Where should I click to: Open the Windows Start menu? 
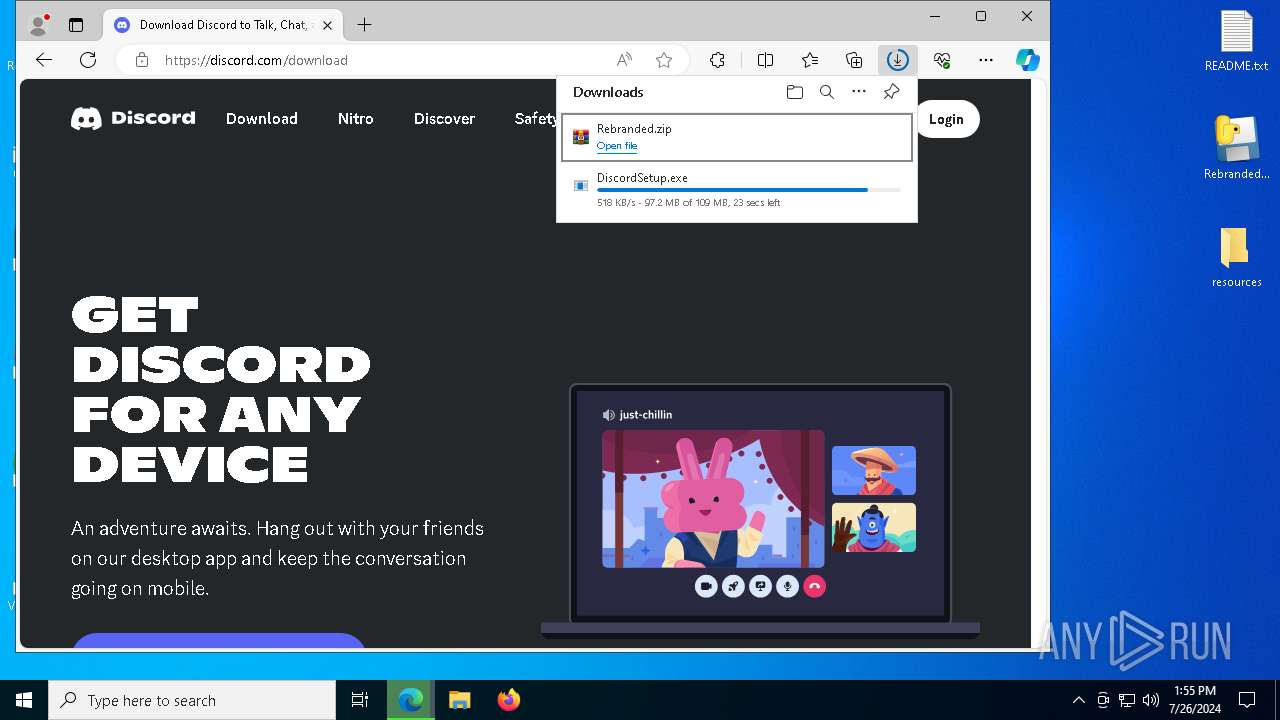(24, 700)
